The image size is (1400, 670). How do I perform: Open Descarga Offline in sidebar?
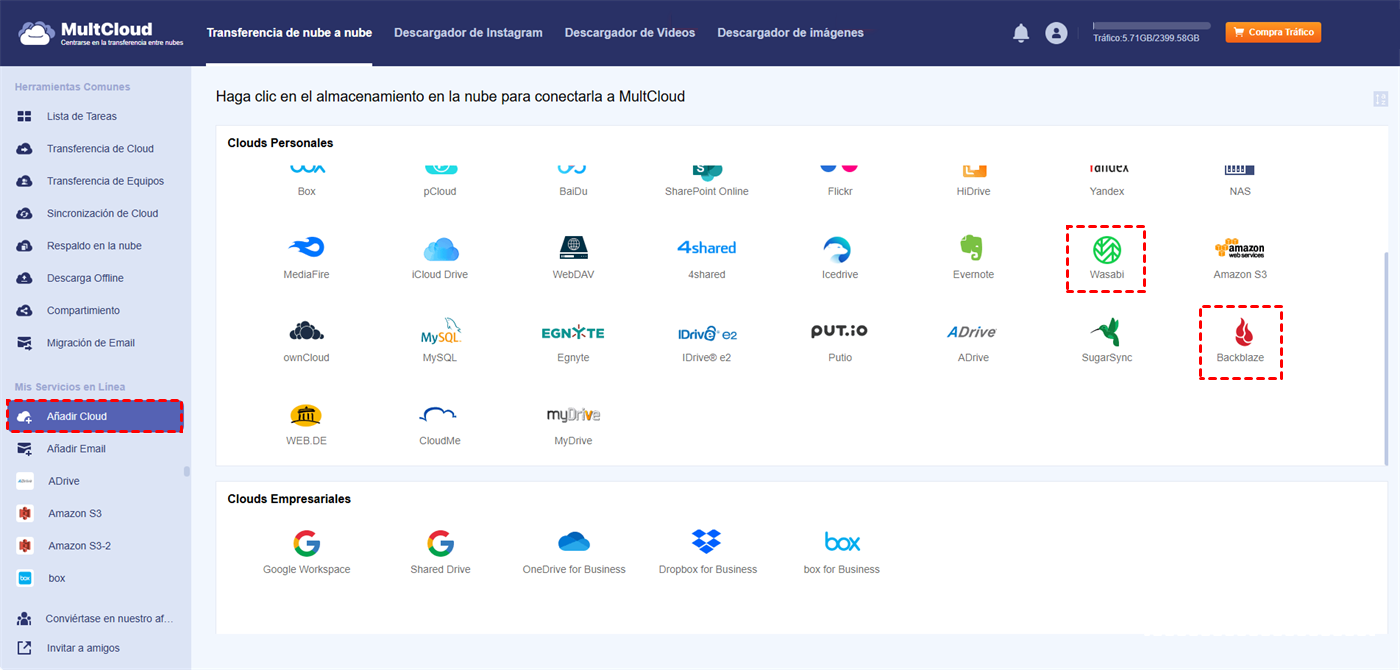(x=96, y=278)
